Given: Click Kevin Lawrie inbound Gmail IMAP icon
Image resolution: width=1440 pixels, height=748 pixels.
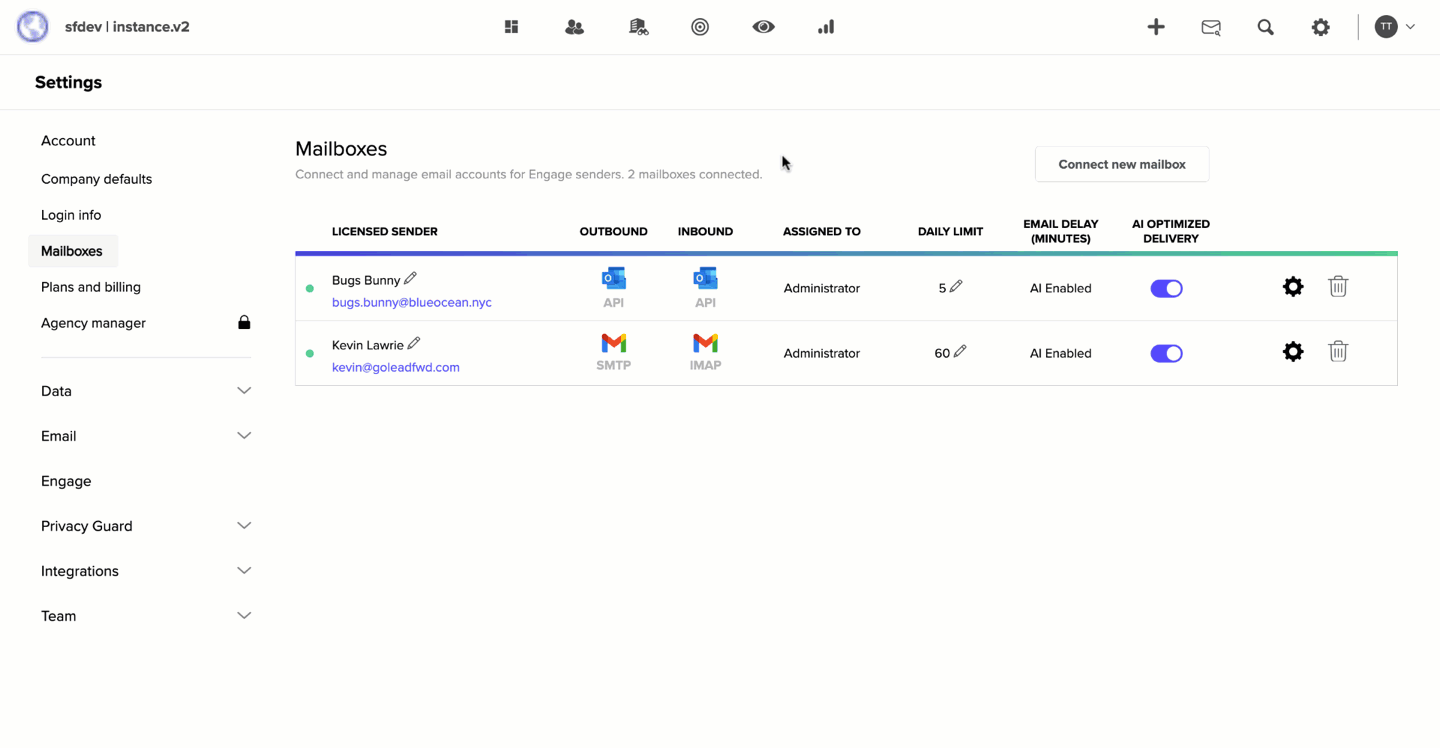Looking at the screenshot, I should (x=705, y=343).
